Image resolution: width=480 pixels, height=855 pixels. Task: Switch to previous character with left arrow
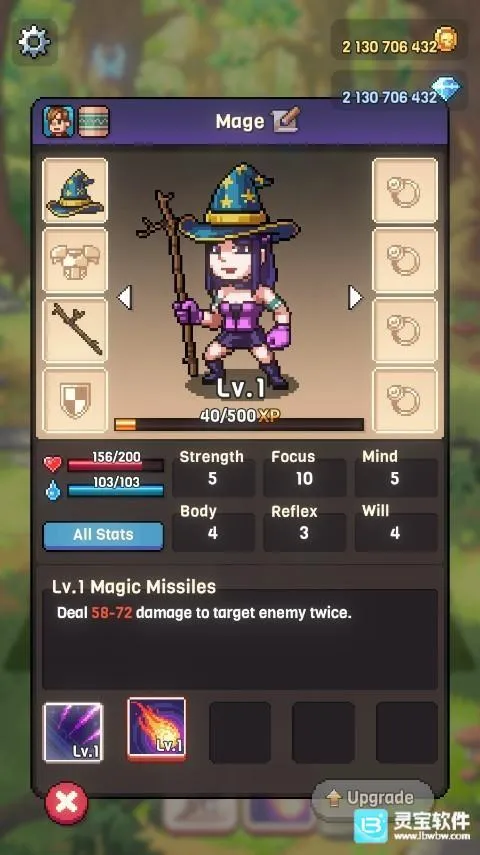(125, 298)
